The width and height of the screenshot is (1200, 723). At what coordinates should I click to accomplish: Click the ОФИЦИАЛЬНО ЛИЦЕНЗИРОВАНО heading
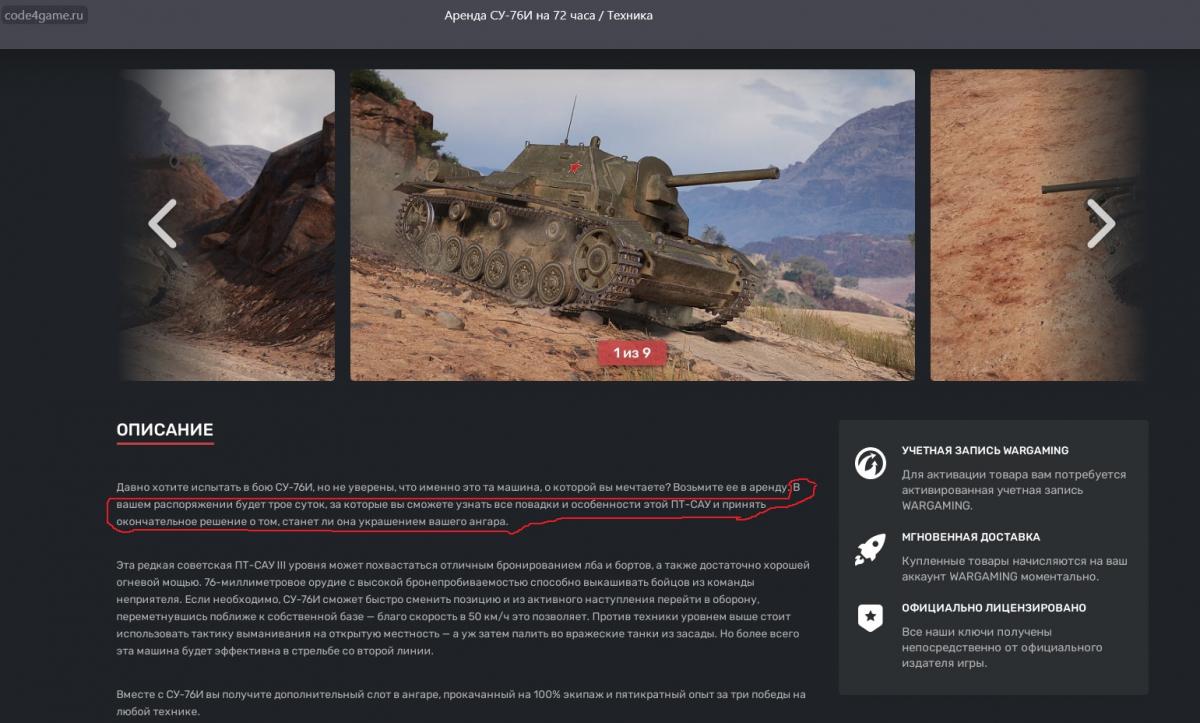(993, 608)
